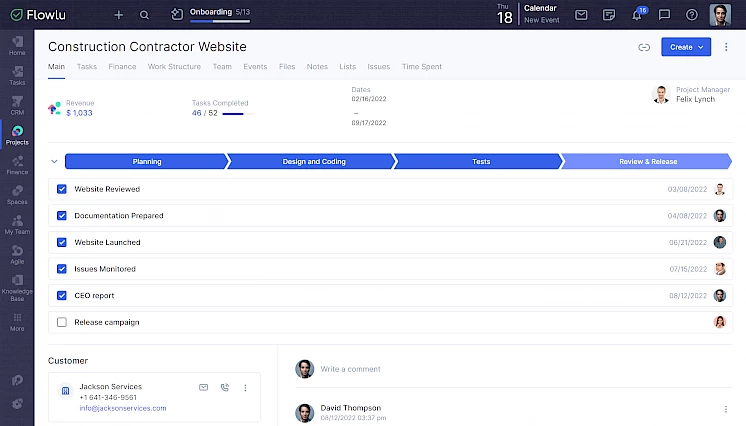Screen dimensions: 746x426
Task: Open the help question mark icon
Action: [x=692, y=15]
